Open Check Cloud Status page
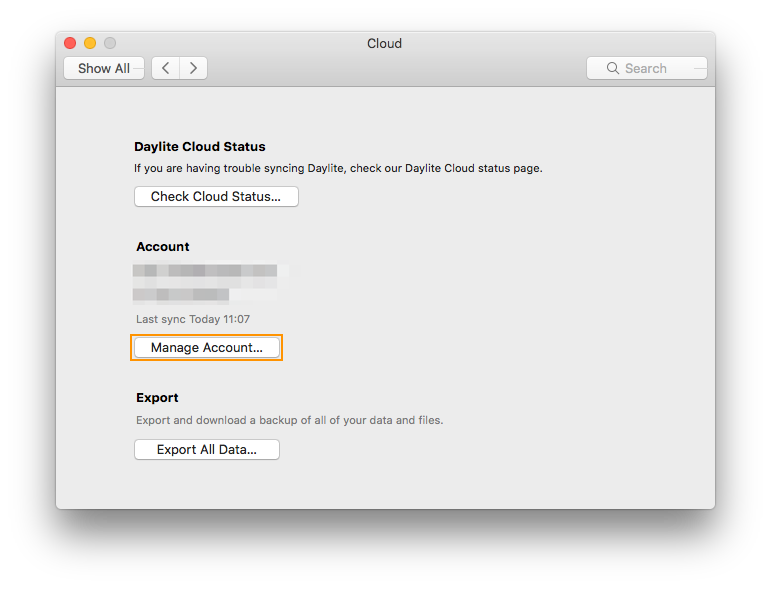 (x=216, y=197)
